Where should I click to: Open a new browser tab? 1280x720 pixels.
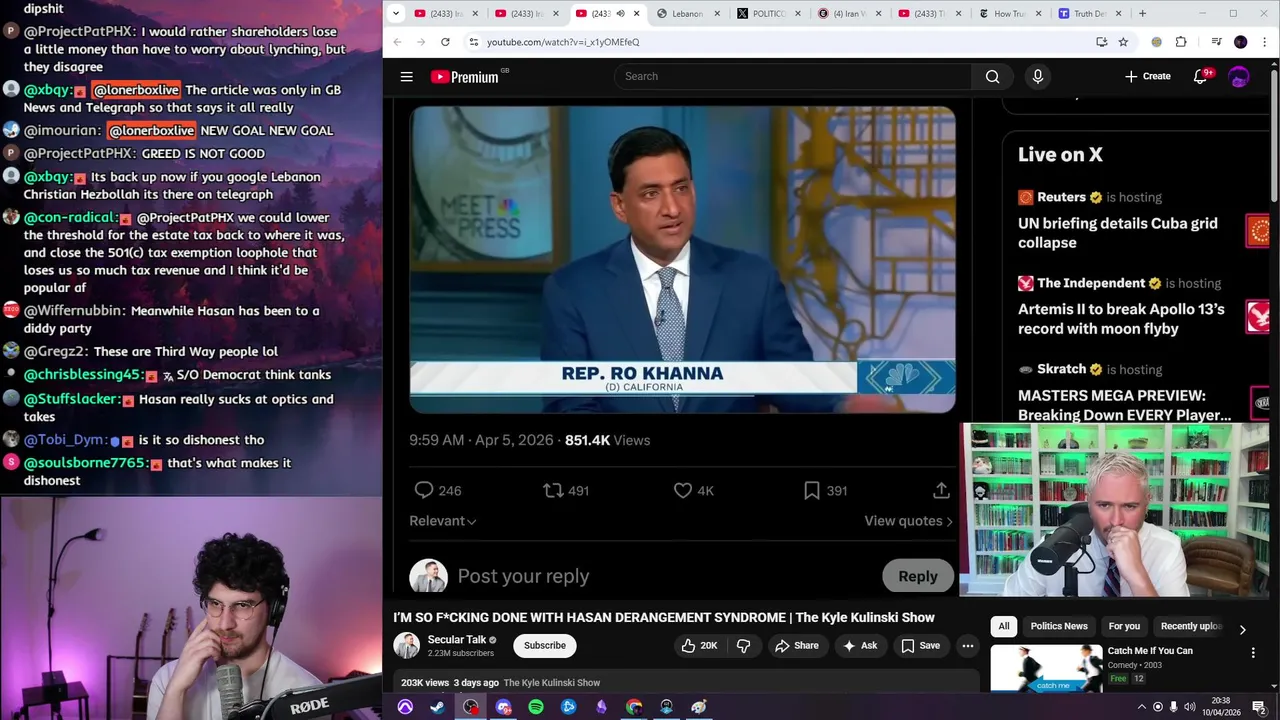[x=1143, y=14]
